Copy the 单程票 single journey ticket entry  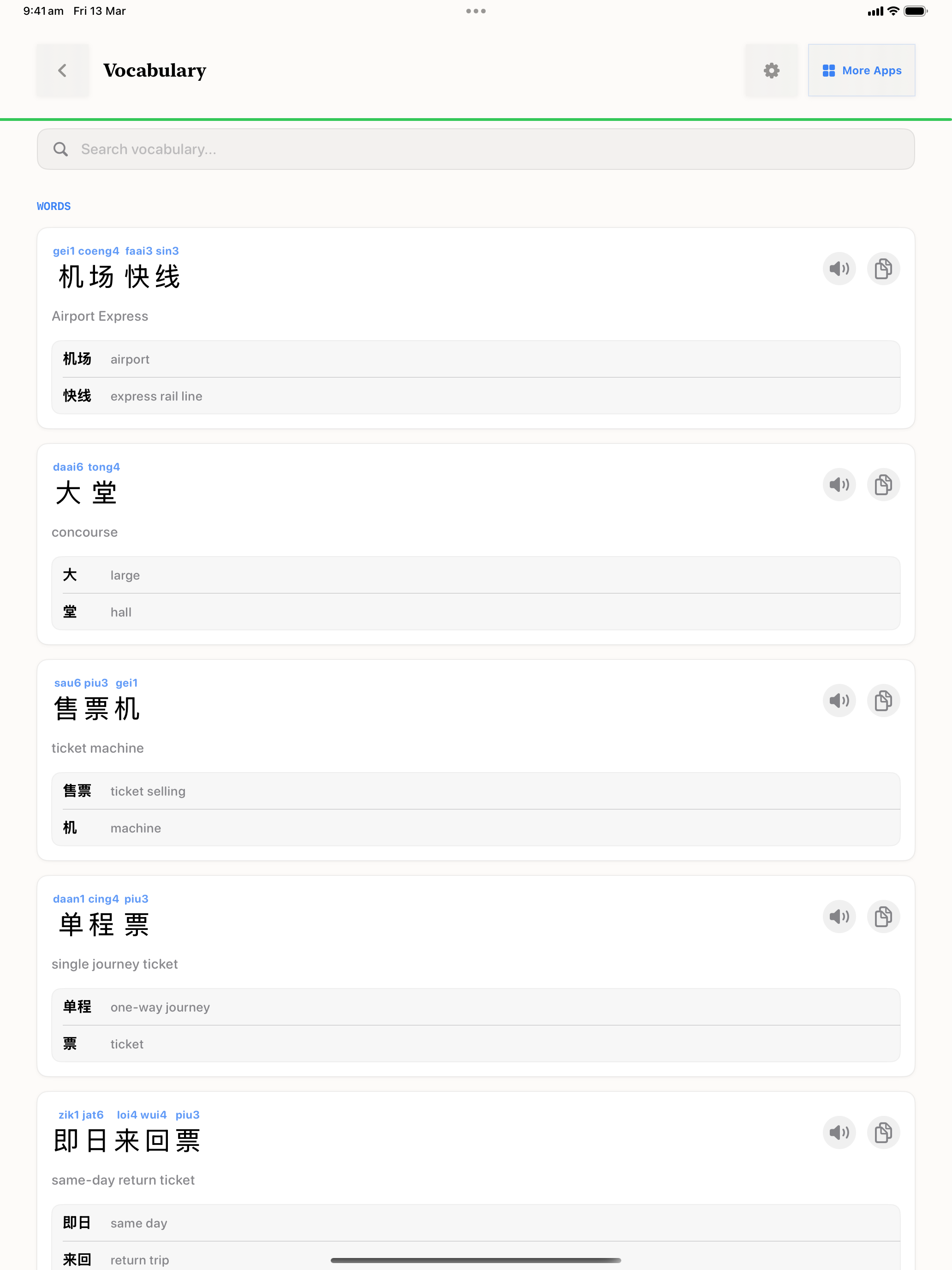pyautogui.click(x=882, y=917)
